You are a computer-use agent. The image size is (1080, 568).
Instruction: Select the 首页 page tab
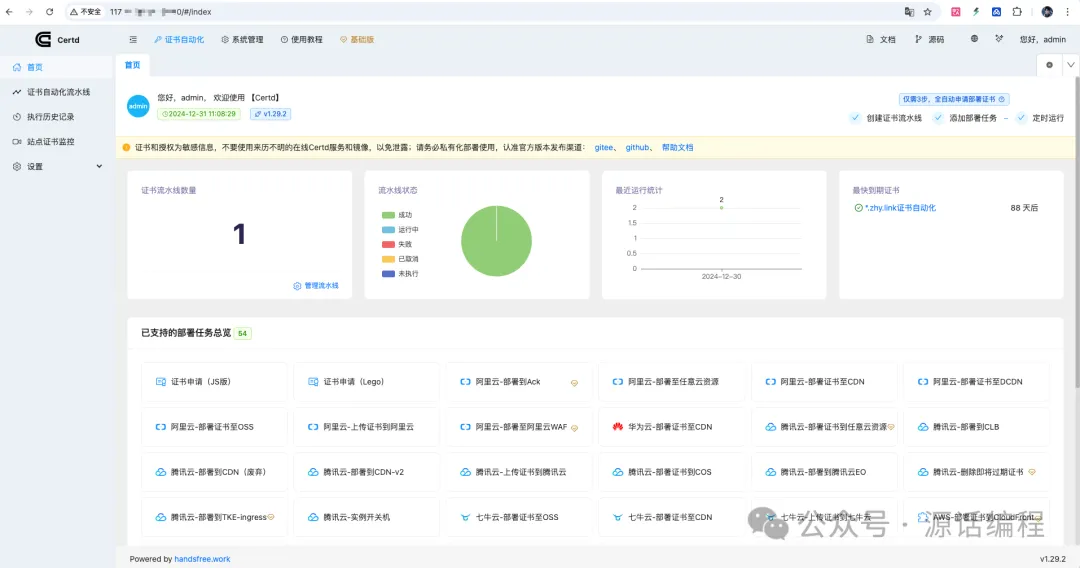[x=132, y=65]
